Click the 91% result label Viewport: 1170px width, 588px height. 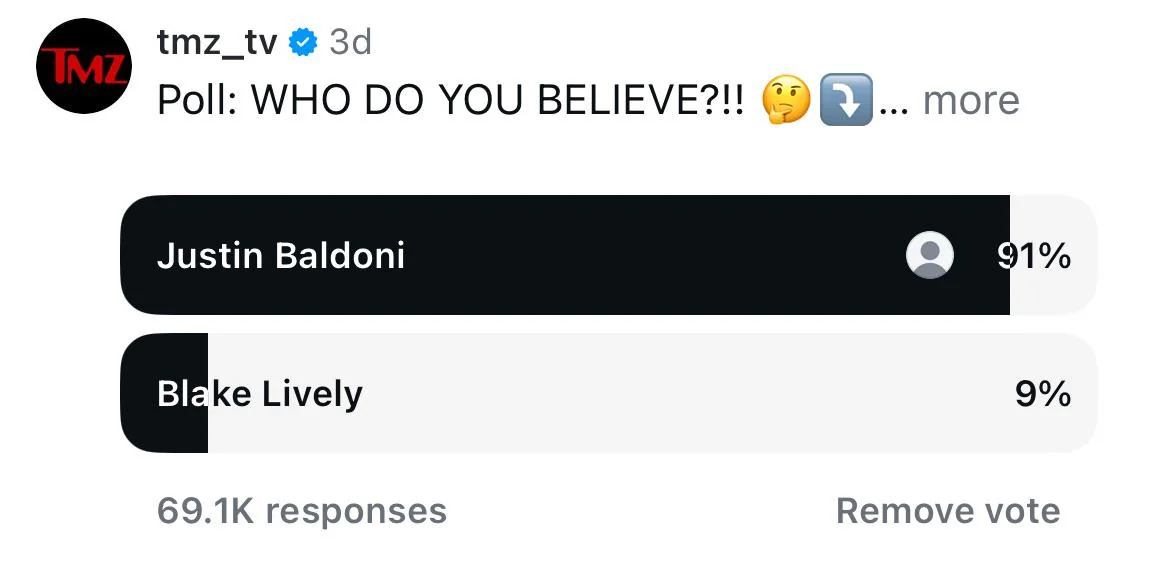pos(1034,257)
